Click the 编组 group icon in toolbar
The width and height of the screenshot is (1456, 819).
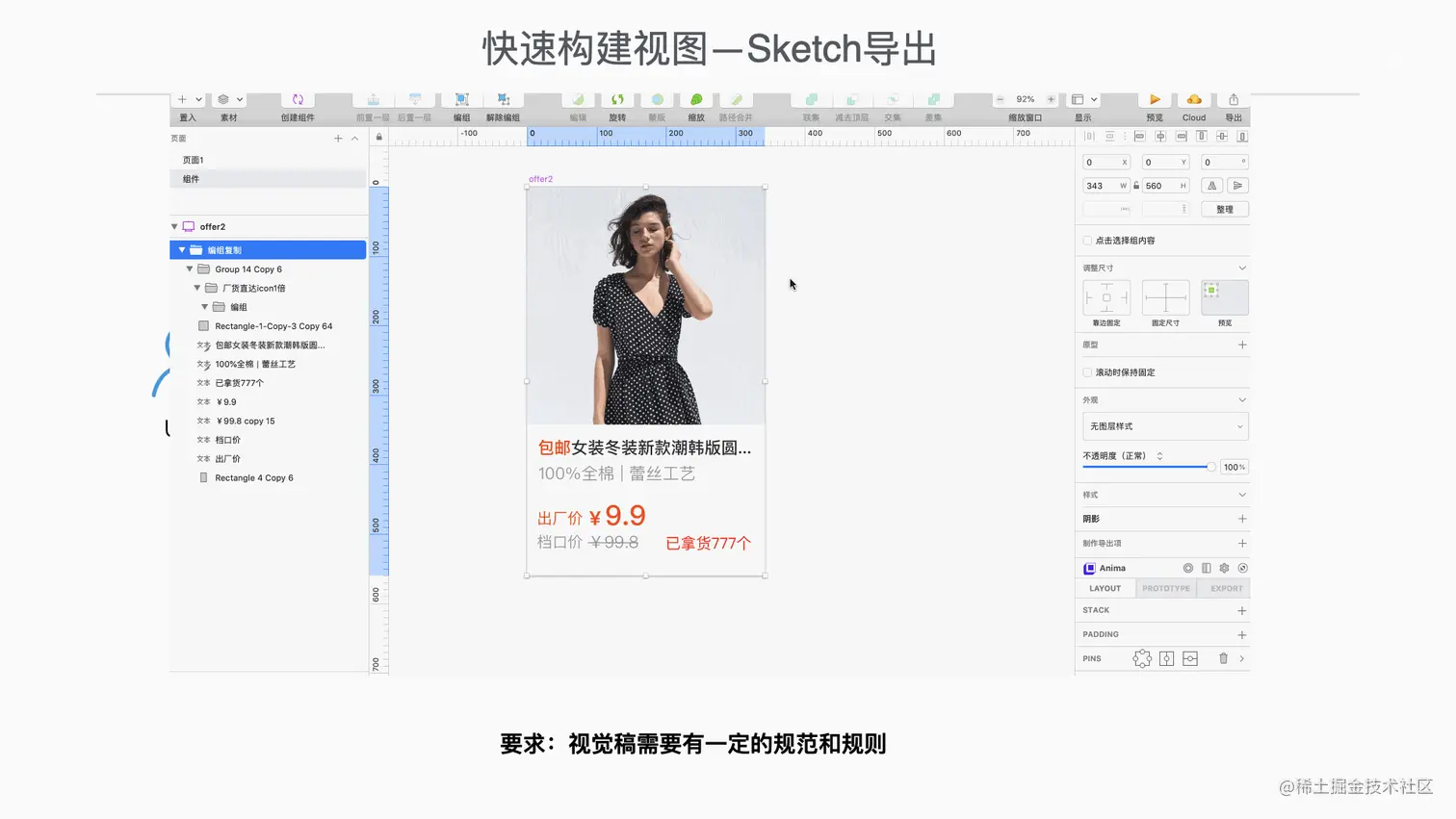[462, 100]
